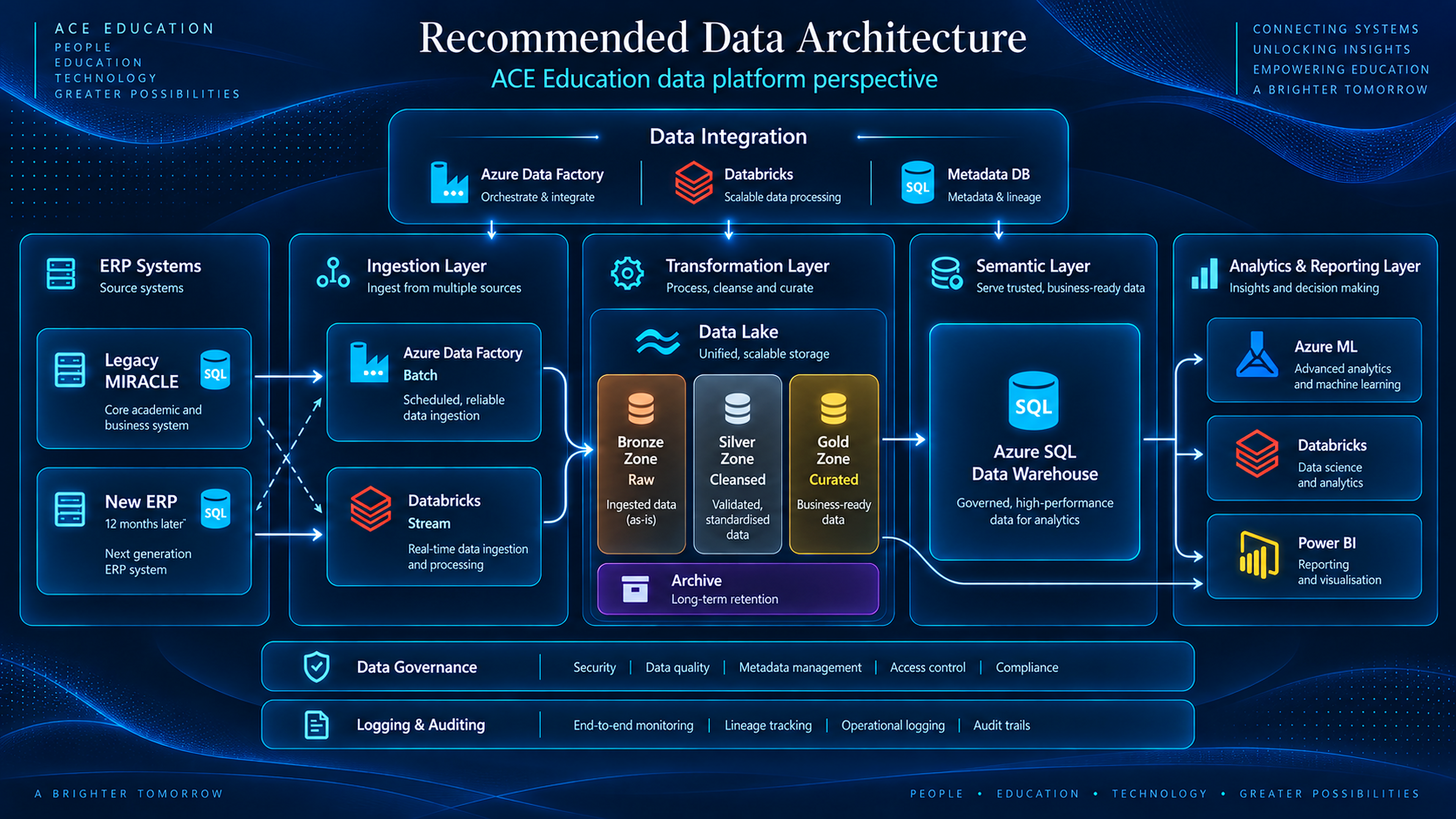The width and height of the screenshot is (1456, 819).
Task: Click 'Process, cleanse and curate' text
Action: point(739,288)
